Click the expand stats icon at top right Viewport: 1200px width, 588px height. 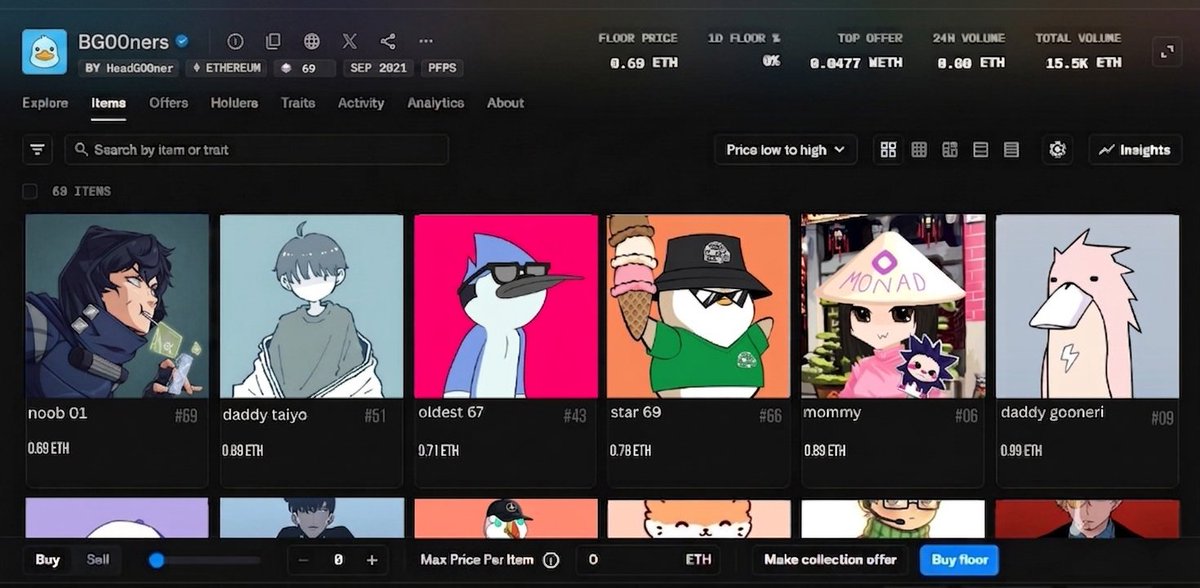pos(1167,52)
